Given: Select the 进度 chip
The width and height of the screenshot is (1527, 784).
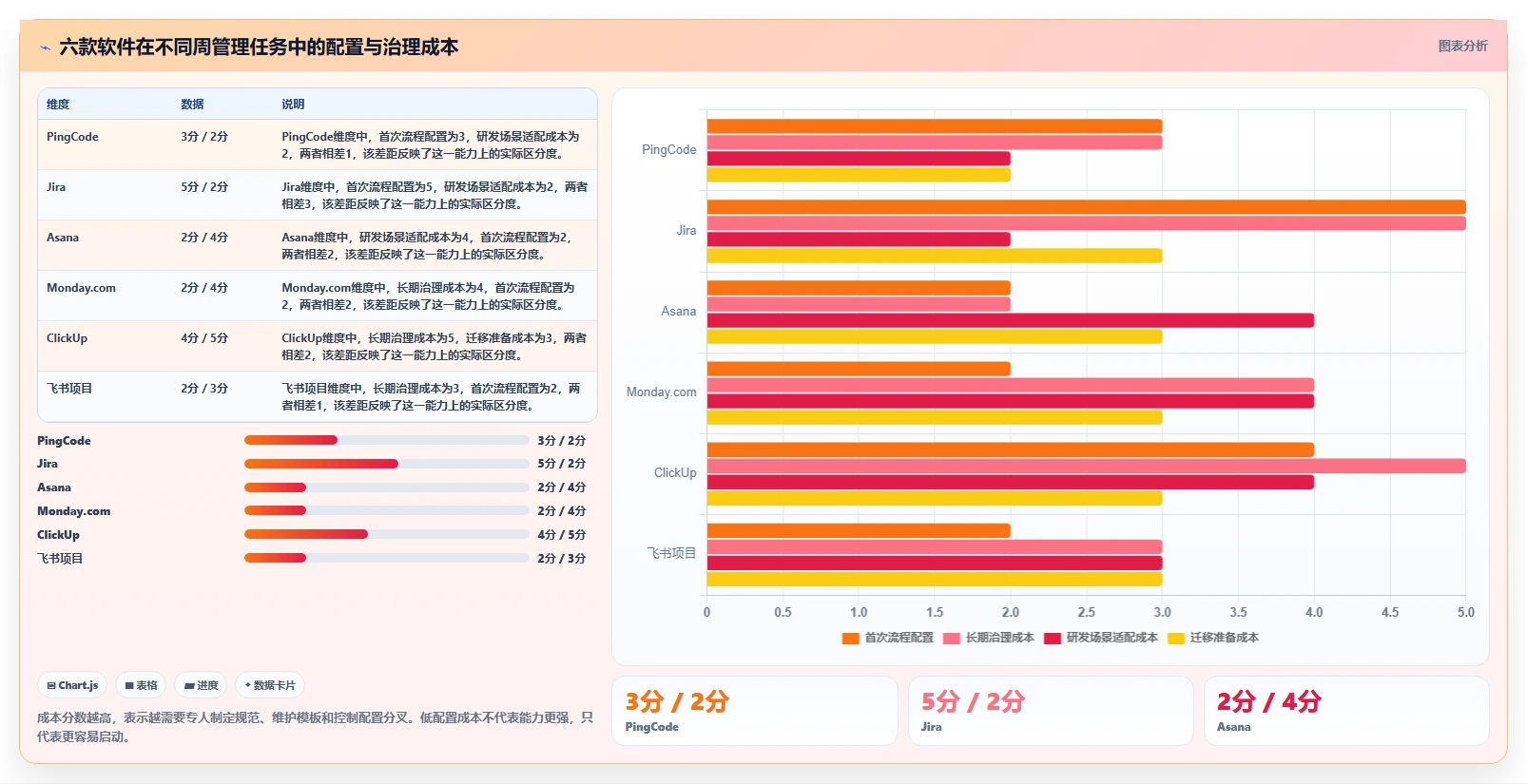Looking at the screenshot, I should (201, 685).
